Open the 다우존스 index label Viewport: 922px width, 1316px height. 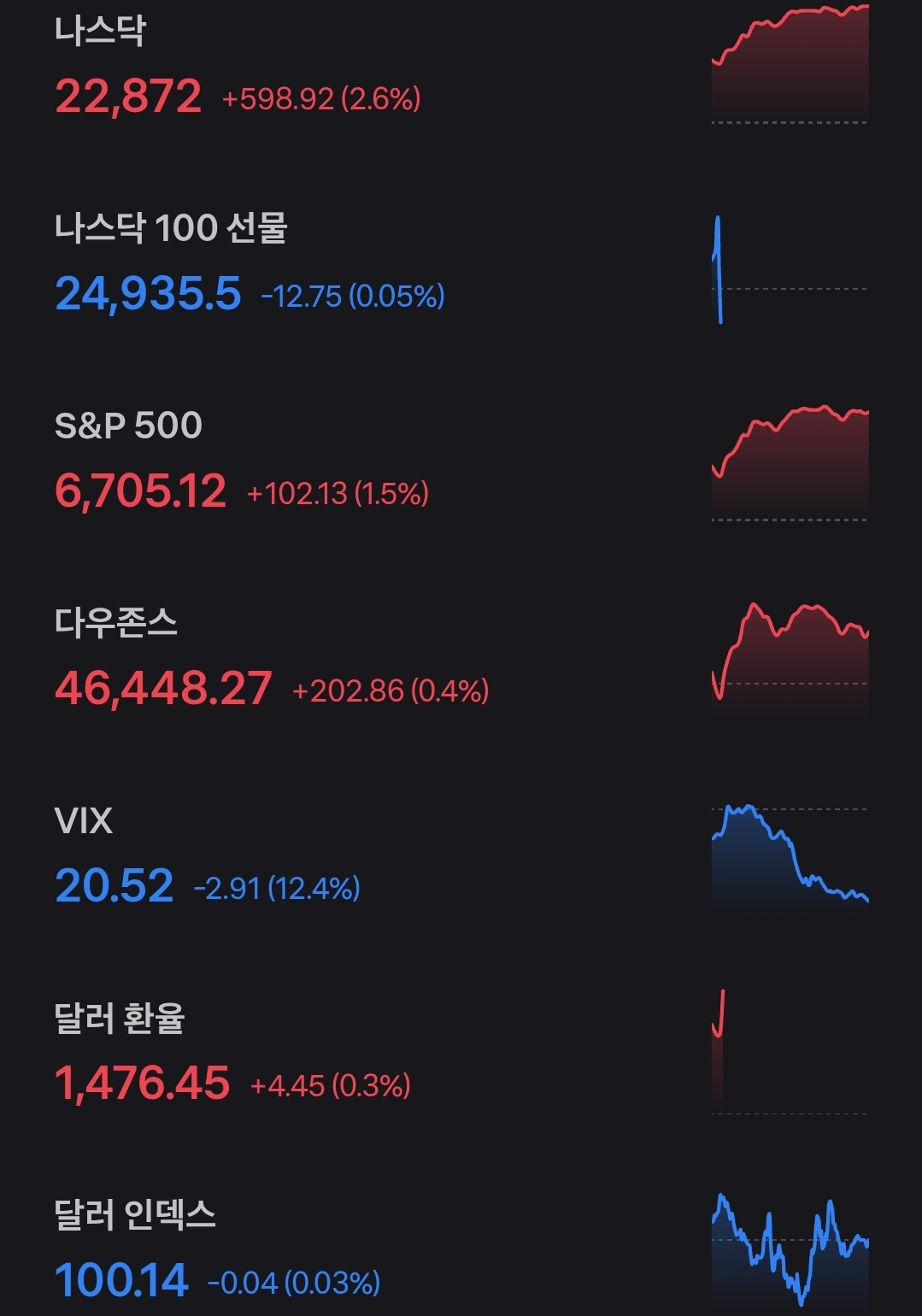click(116, 622)
